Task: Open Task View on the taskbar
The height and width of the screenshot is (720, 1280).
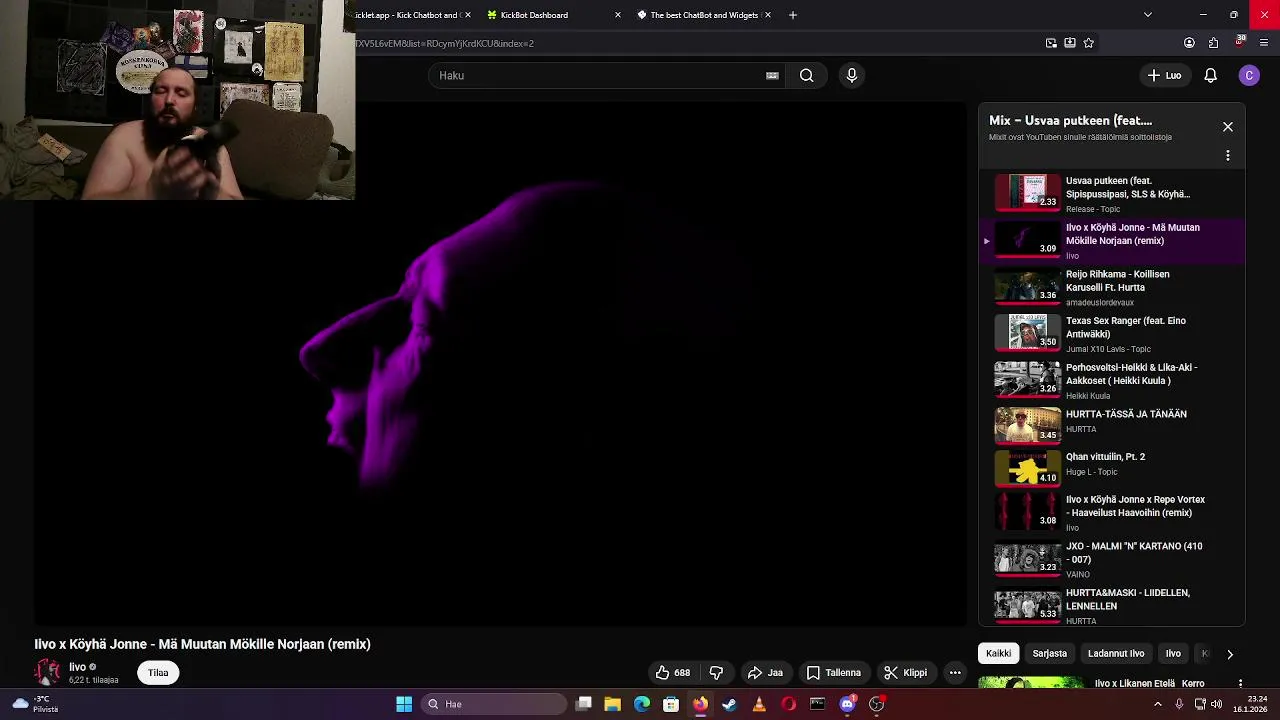Action: pyautogui.click(x=584, y=704)
